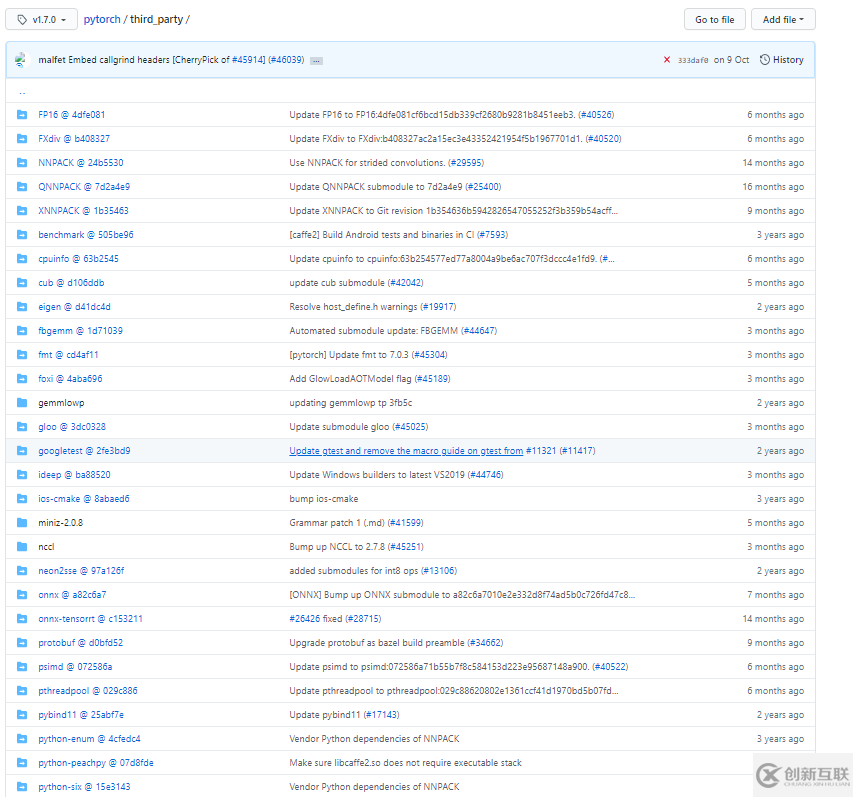Open the pytorch breadcrumb link
Viewport: 853px width, 797px height.
click(101, 18)
